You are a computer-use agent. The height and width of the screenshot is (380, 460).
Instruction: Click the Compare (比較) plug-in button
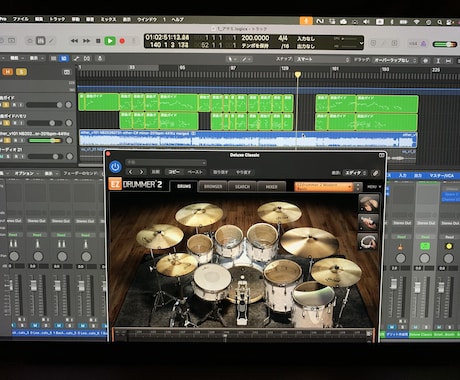click(x=155, y=172)
